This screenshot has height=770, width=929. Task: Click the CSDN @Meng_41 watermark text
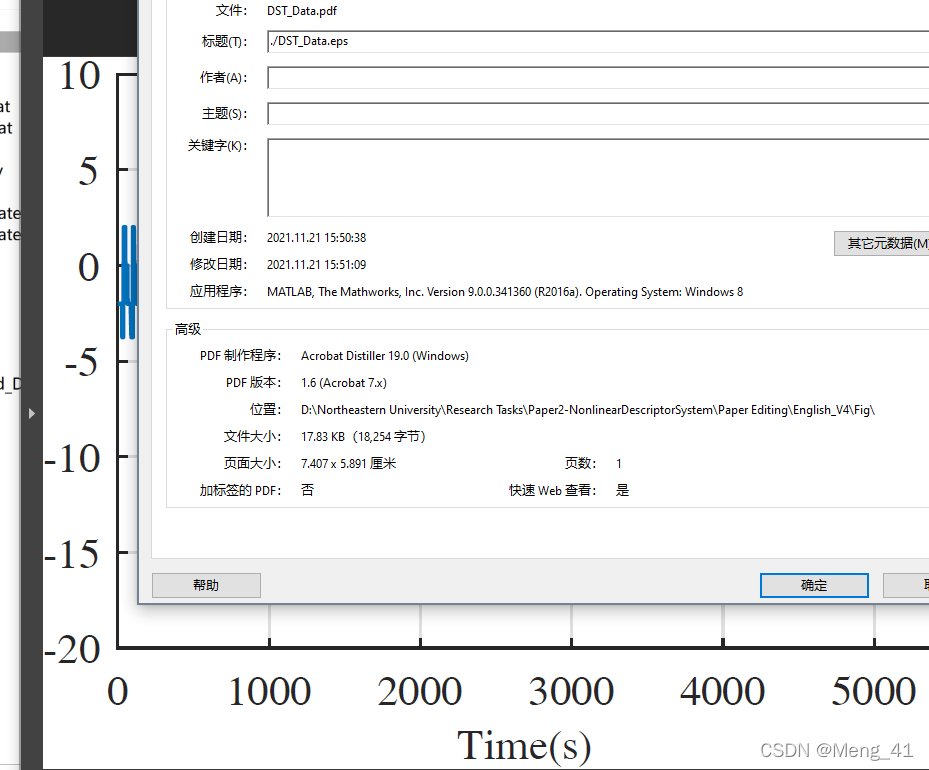click(x=836, y=750)
